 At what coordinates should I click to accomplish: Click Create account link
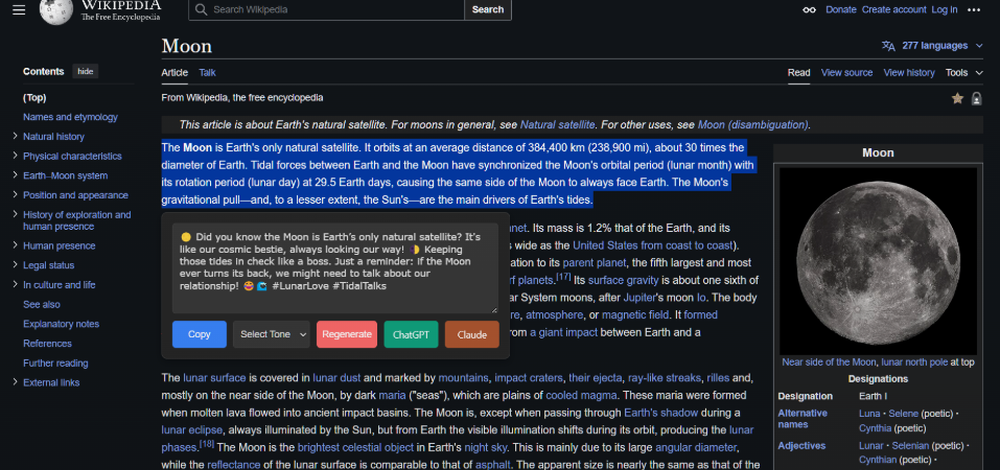(x=894, y=10)
